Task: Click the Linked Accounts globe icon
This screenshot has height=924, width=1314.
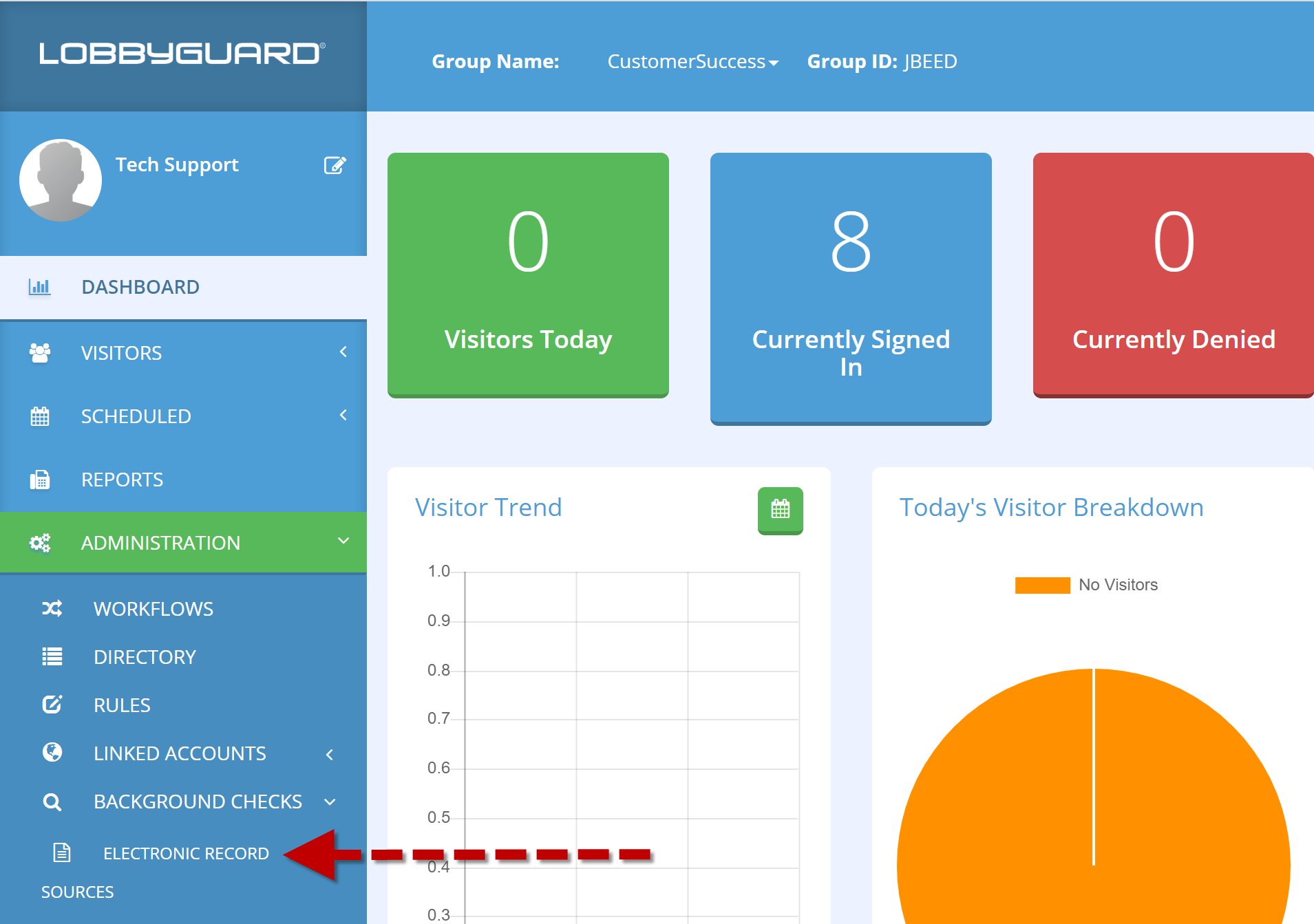Action: click(52, 752)
